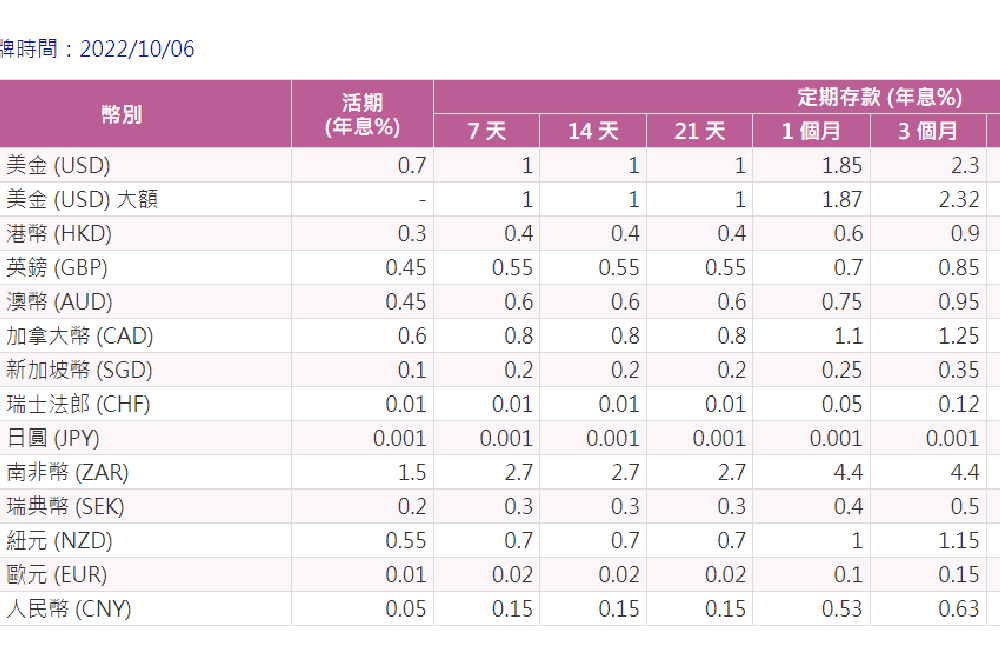Select the 港幣 (HKD) row label
The height and width of the screenshot is (667, 1000).
[59, 233]
